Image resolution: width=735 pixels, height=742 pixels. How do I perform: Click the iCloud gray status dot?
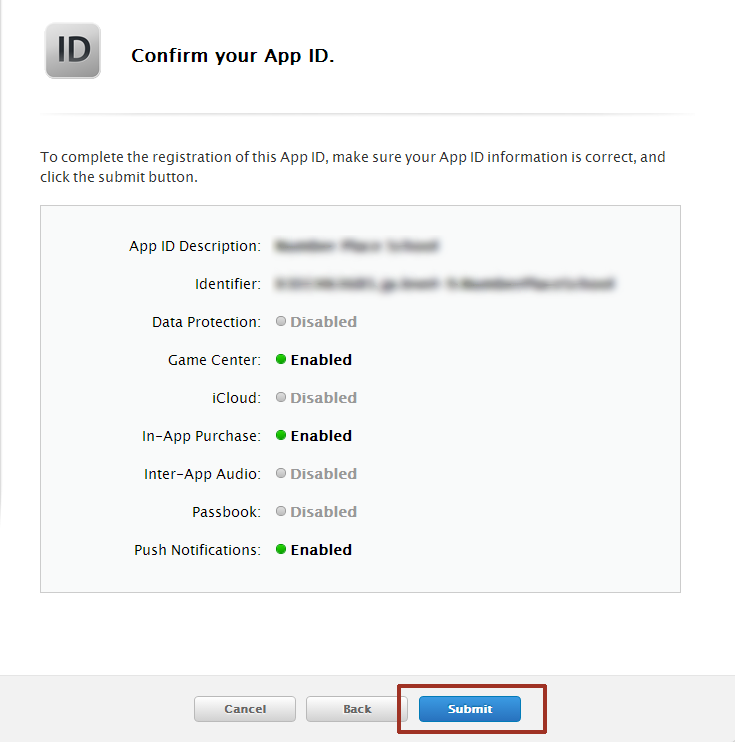point(281,397)
